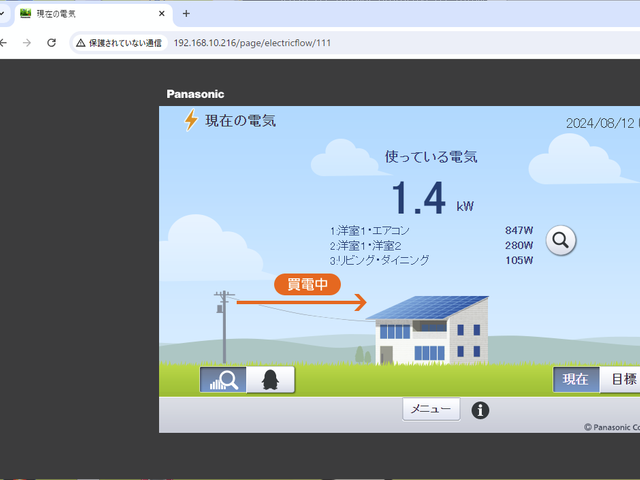
Task: Click the 280W value
Action: point(519,245)
